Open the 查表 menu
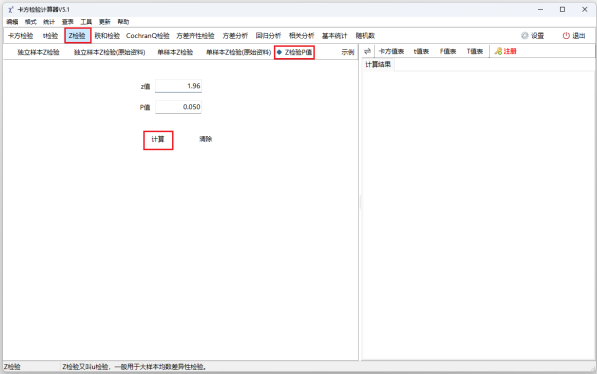Image resolution: width=597 pixels, height=374 pixels. click(x=68, y=22)
